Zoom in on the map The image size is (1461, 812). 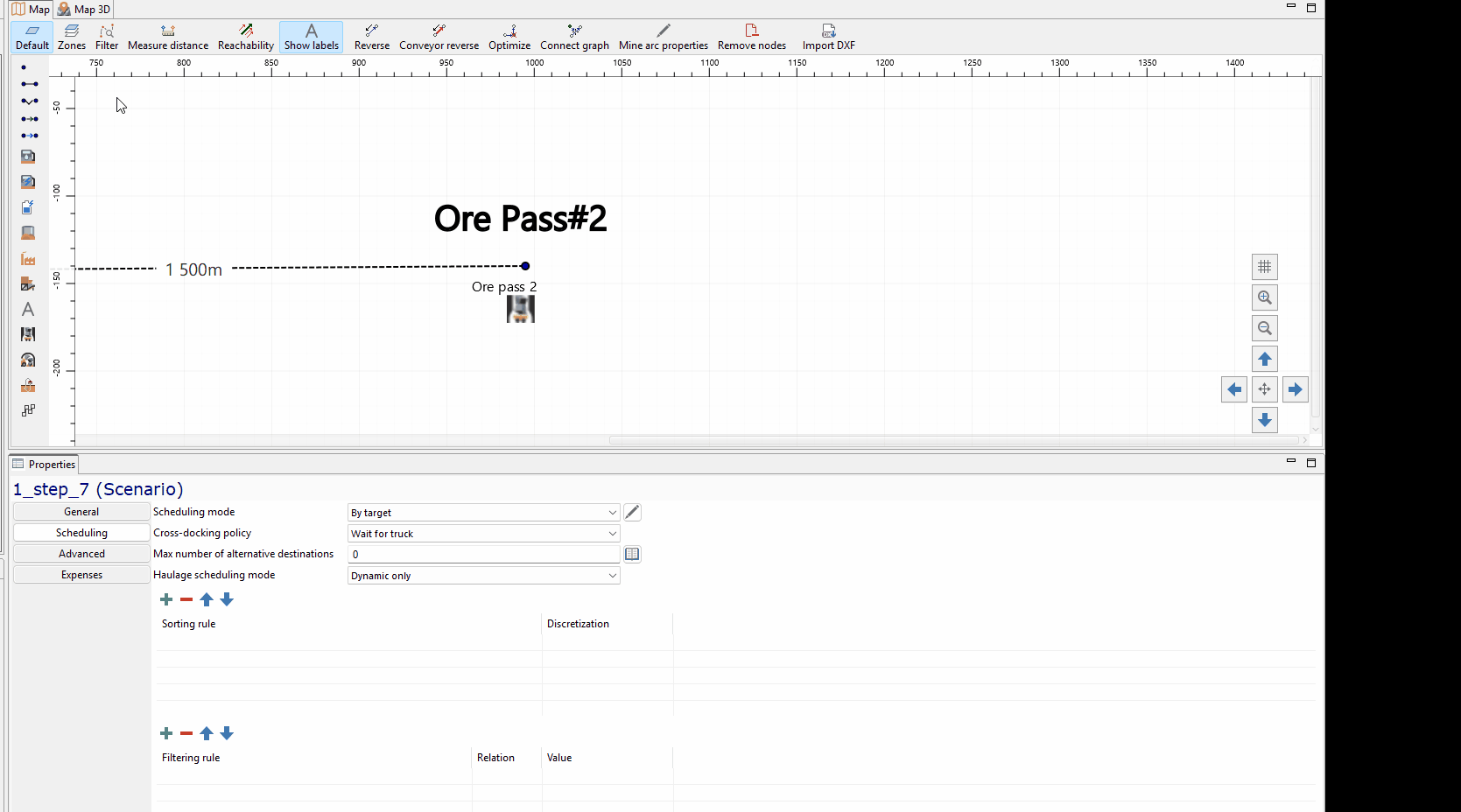(1264, 297)
